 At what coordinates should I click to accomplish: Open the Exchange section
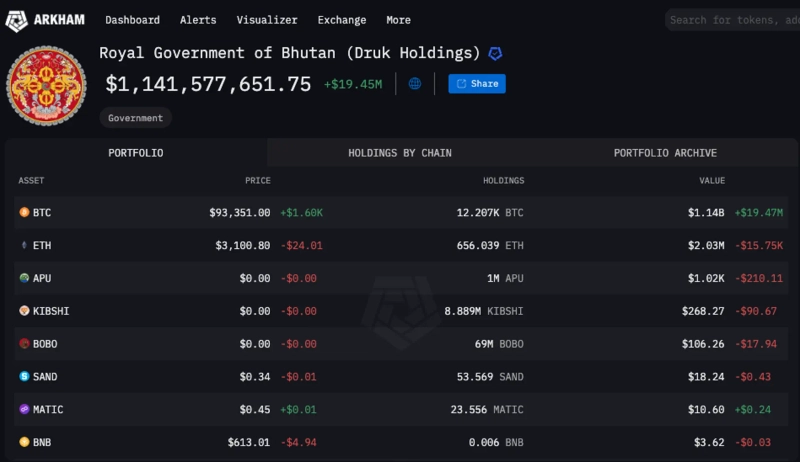(342, 20)
